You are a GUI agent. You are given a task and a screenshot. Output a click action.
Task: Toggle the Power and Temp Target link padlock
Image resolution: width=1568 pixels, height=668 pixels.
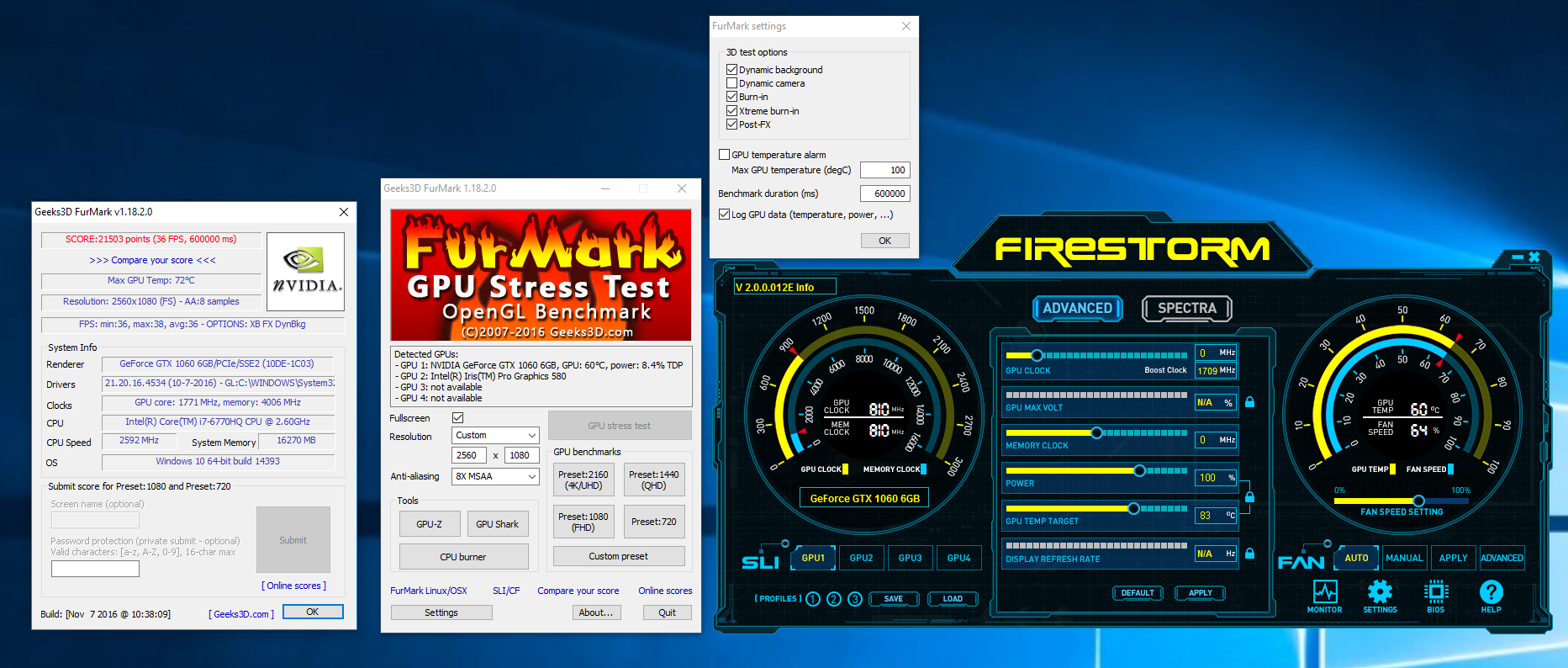tap(1249, 496)
